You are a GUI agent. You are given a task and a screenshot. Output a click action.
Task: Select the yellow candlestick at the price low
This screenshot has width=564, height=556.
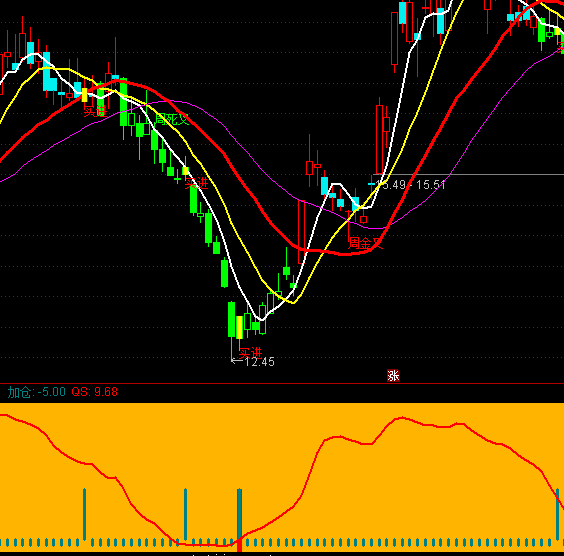[x=239, y=327]
